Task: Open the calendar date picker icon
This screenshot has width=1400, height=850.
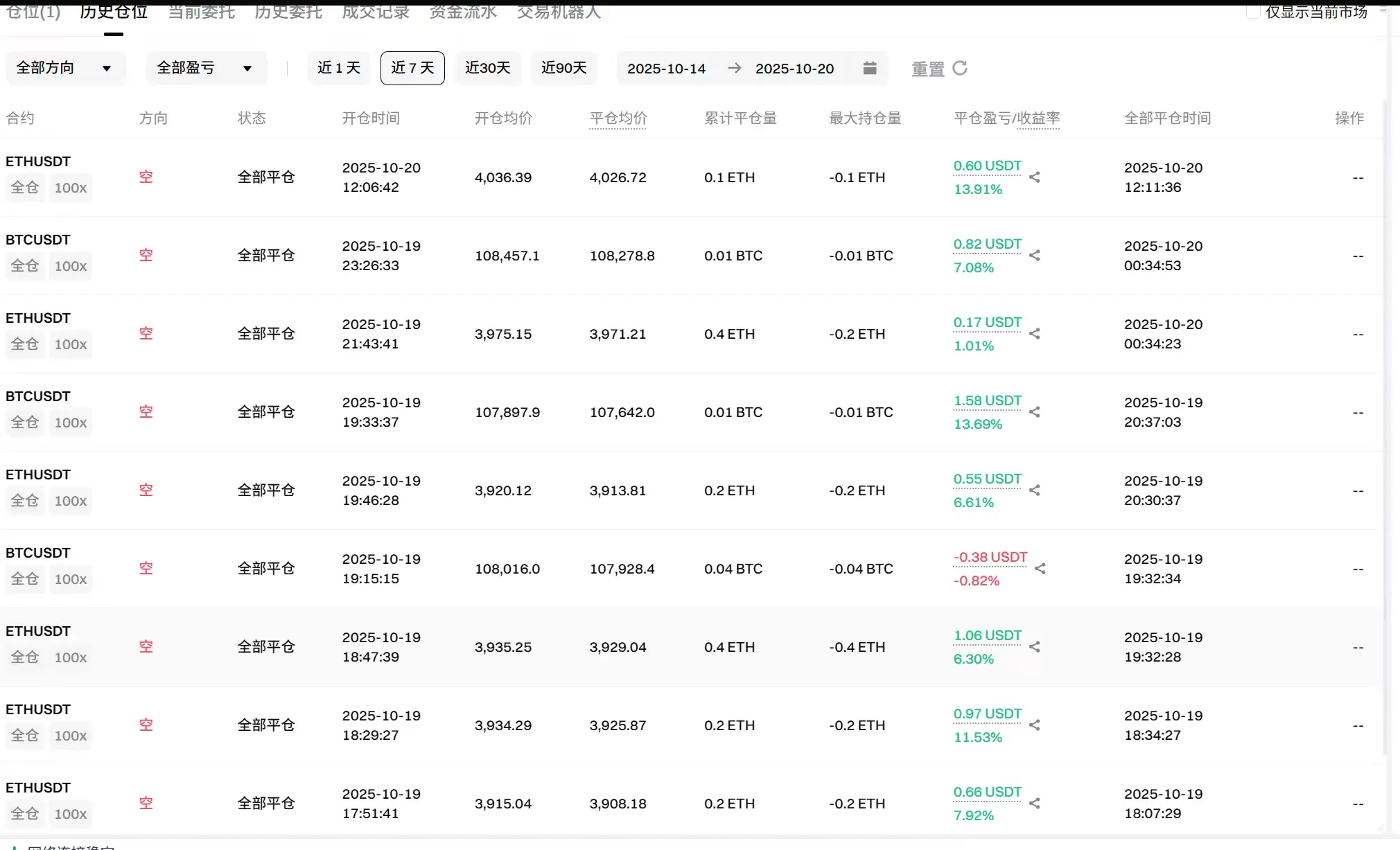Action: [870, 68]
